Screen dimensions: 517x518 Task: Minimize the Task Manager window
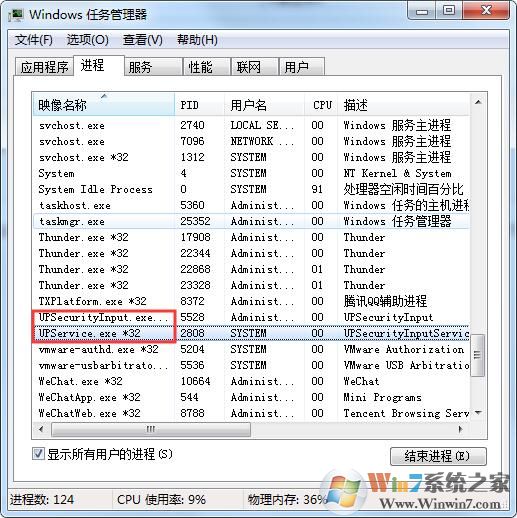422,12
